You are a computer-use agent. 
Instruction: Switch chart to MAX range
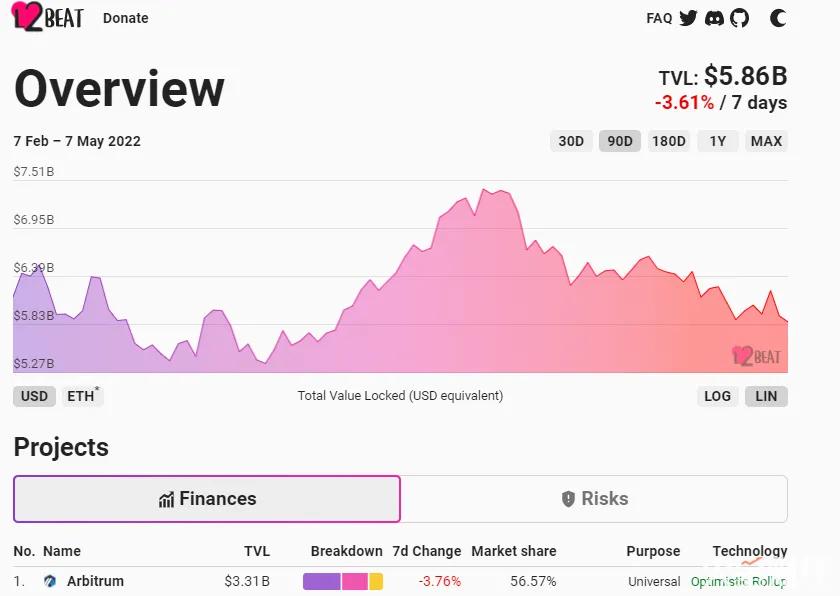[766, 141]
